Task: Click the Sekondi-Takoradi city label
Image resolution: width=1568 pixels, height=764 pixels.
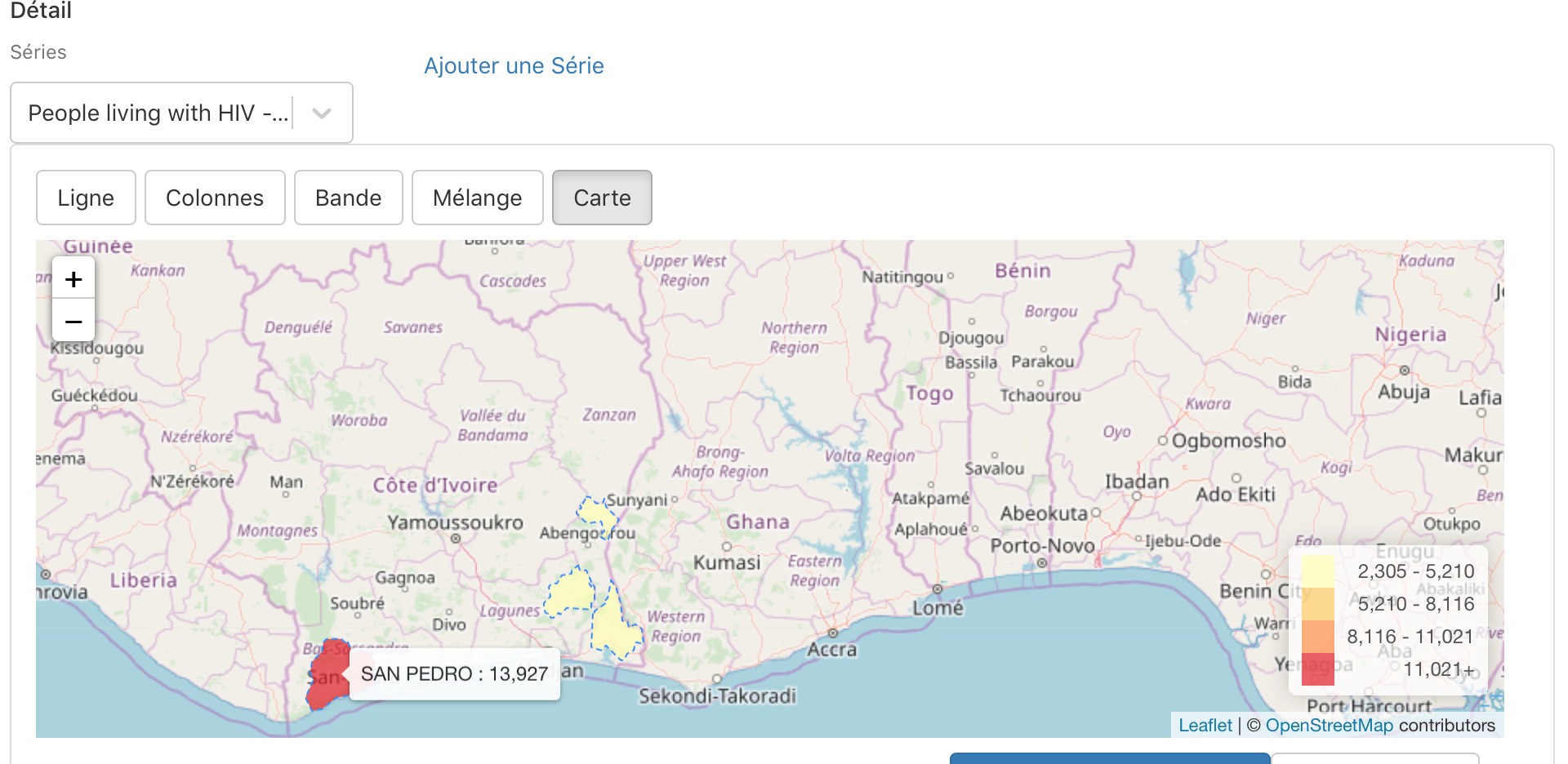Action: 717,695
